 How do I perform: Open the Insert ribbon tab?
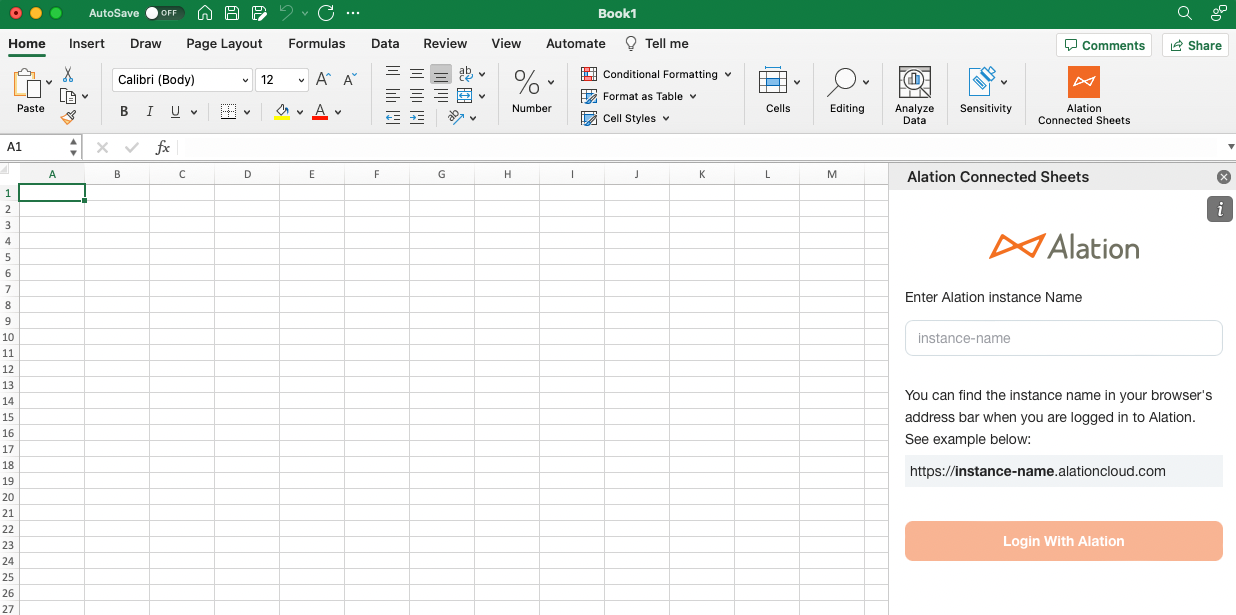pyautogui.click(x=87, y=43)
